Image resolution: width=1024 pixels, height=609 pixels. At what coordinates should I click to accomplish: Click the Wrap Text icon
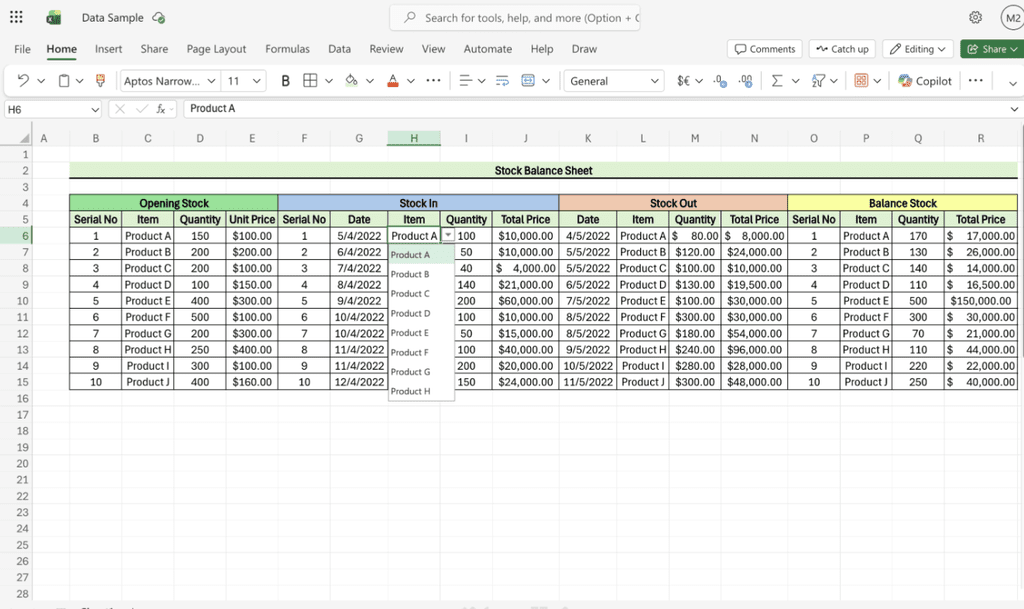499,81
